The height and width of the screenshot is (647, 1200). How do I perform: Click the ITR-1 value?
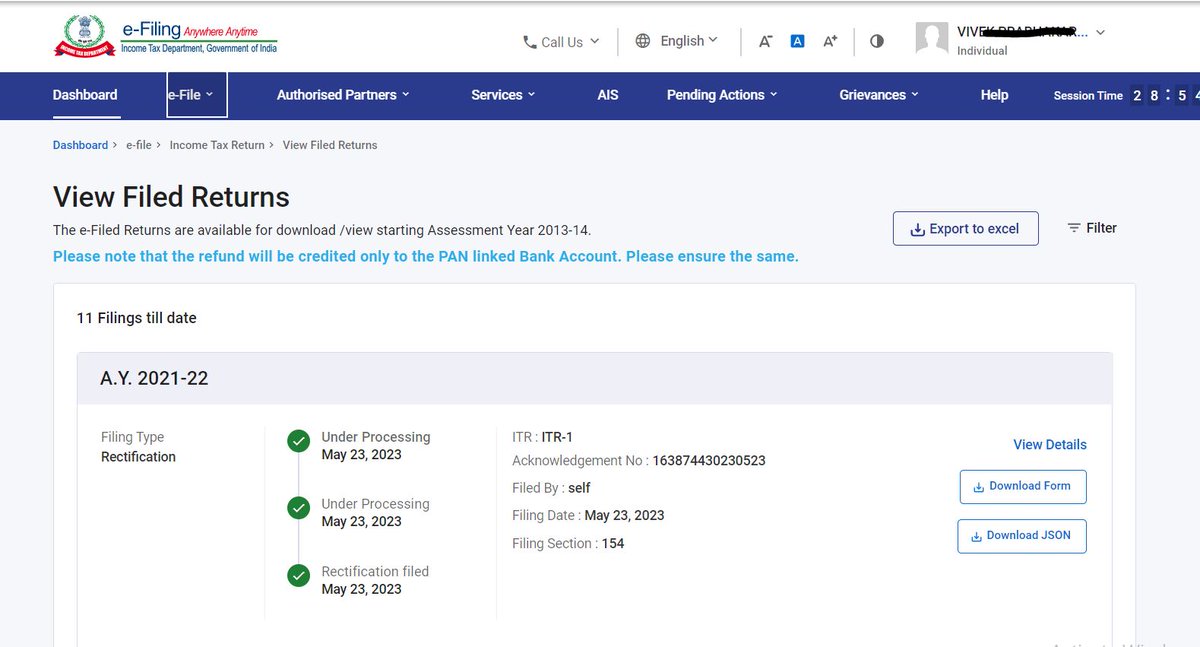click(557, 437)
